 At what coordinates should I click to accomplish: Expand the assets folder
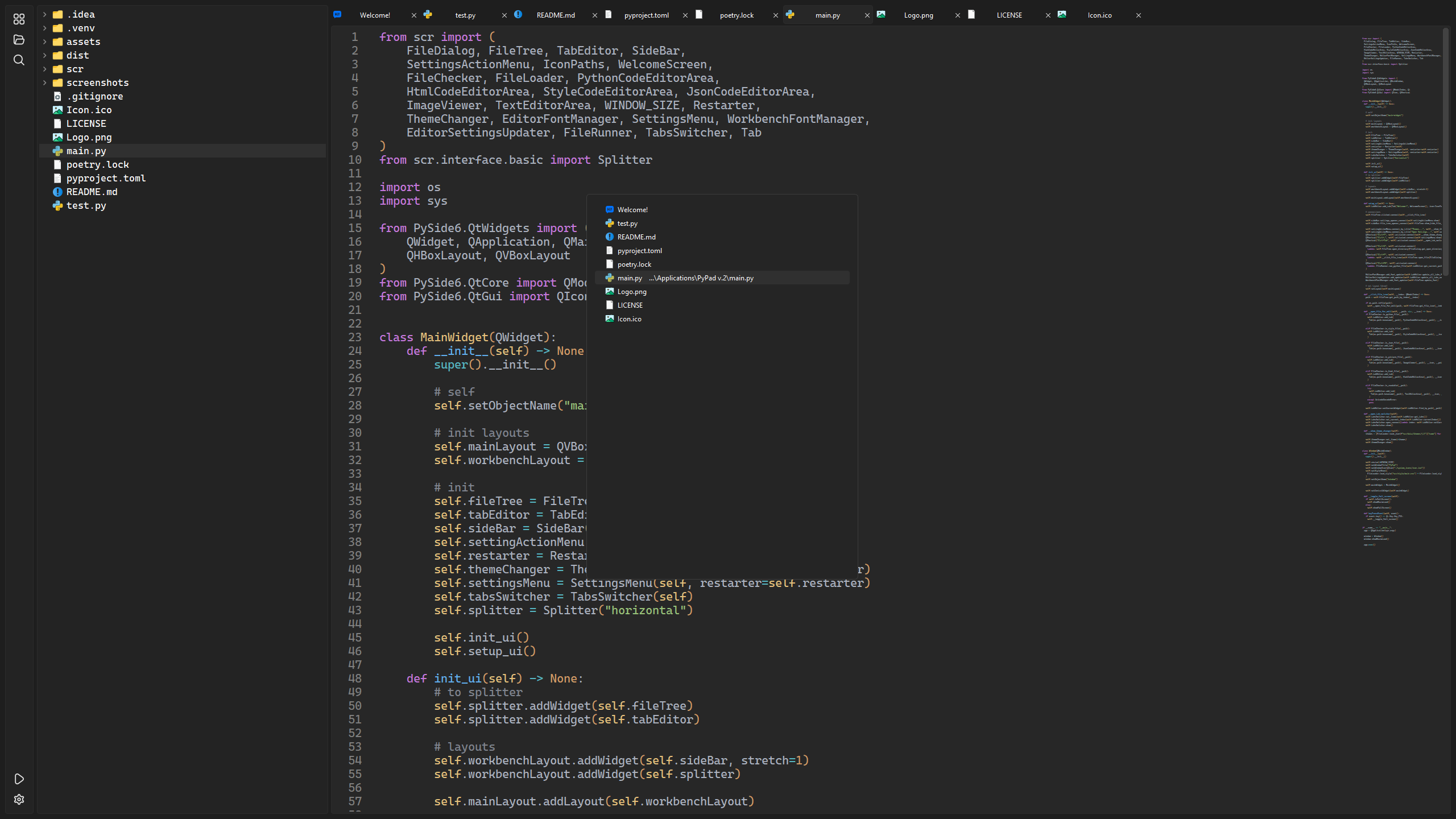coord(45,42)
